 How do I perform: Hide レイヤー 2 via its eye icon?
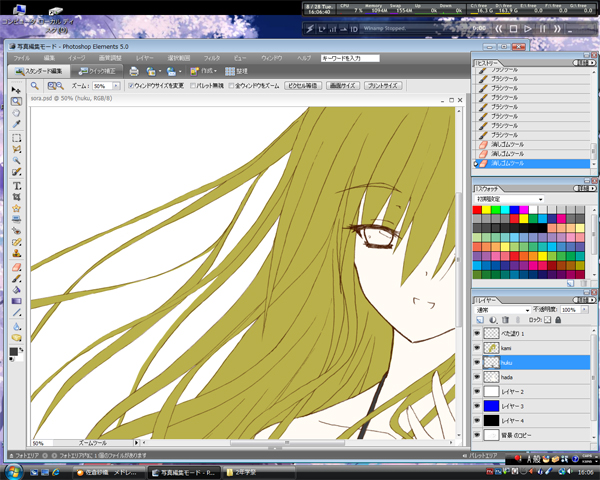(x=477, y=391)
